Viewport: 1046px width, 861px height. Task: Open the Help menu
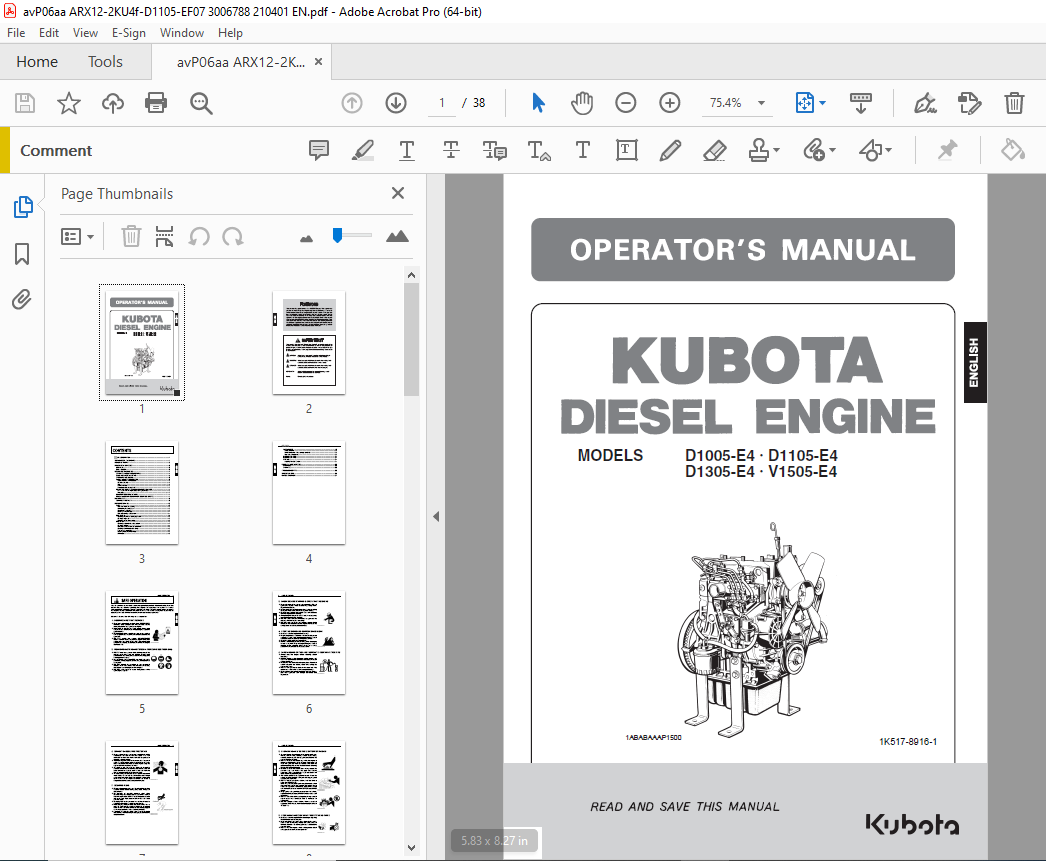coord(230,33)
